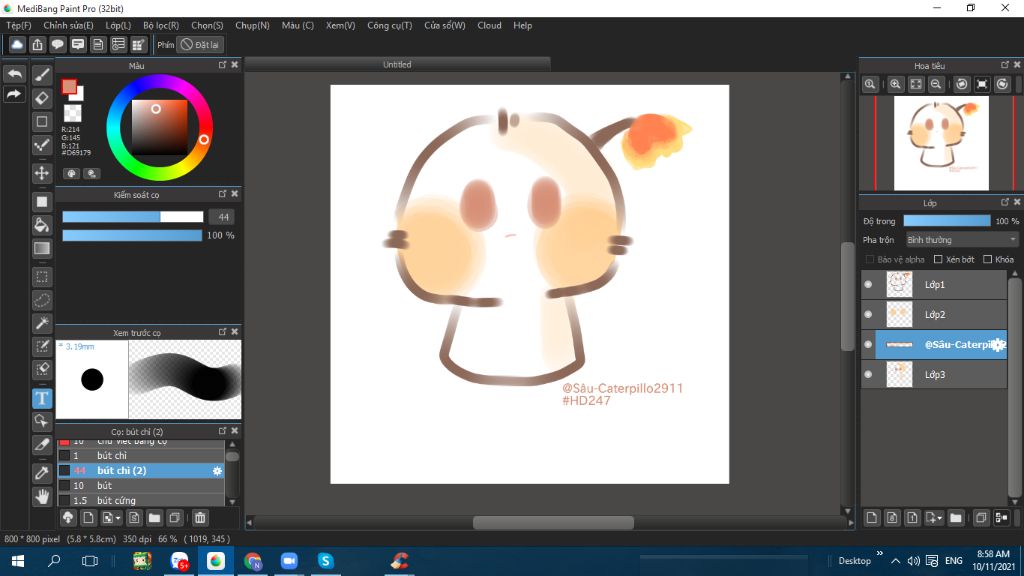1024x576 pixels.
Task: Open the Tệp(F) menu
Action: (18, 25)
